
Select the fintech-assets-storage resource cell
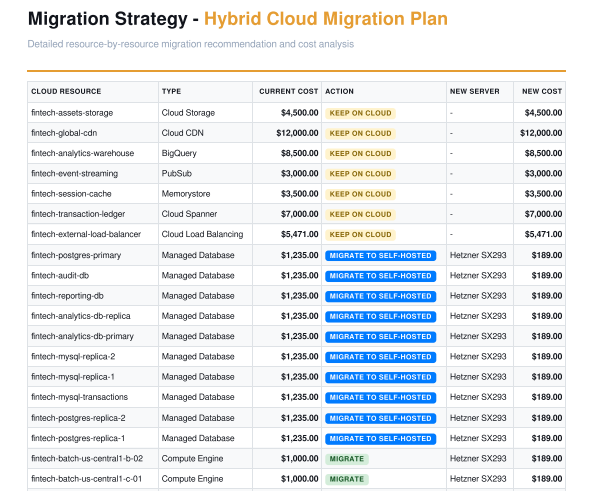(x=93, y=113)
